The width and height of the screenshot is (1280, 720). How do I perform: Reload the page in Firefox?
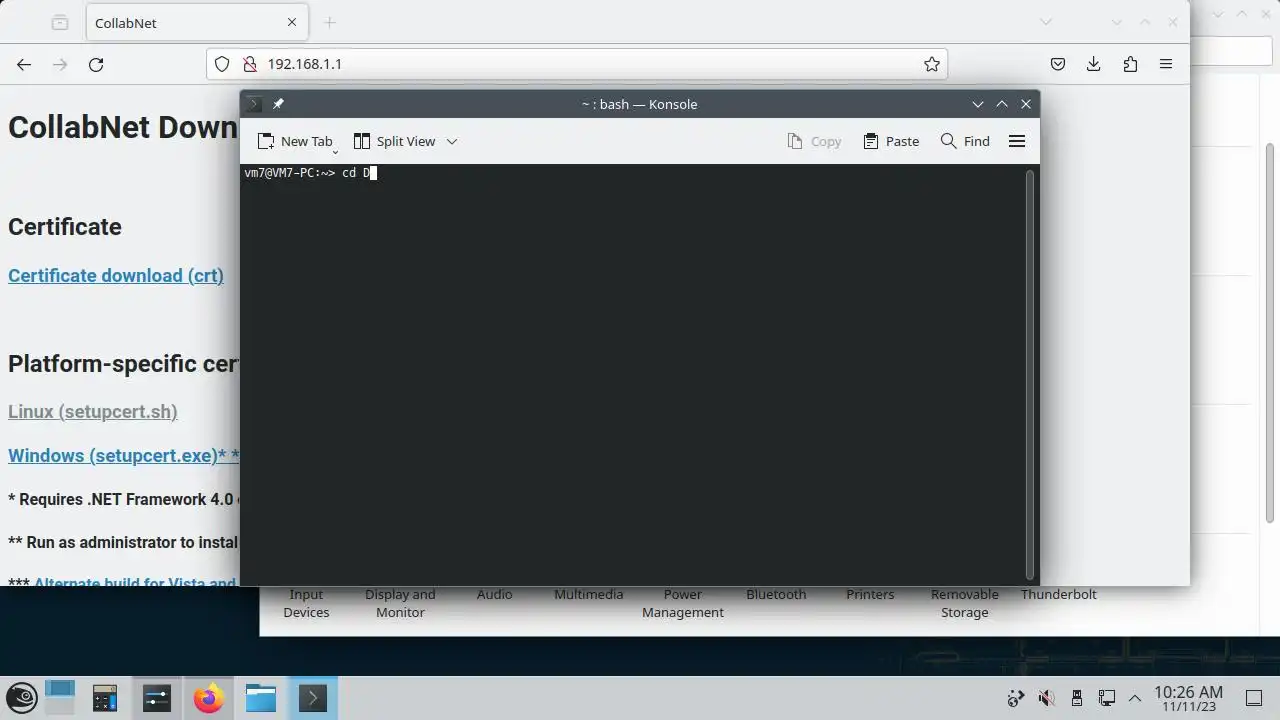tap(96, 64)
